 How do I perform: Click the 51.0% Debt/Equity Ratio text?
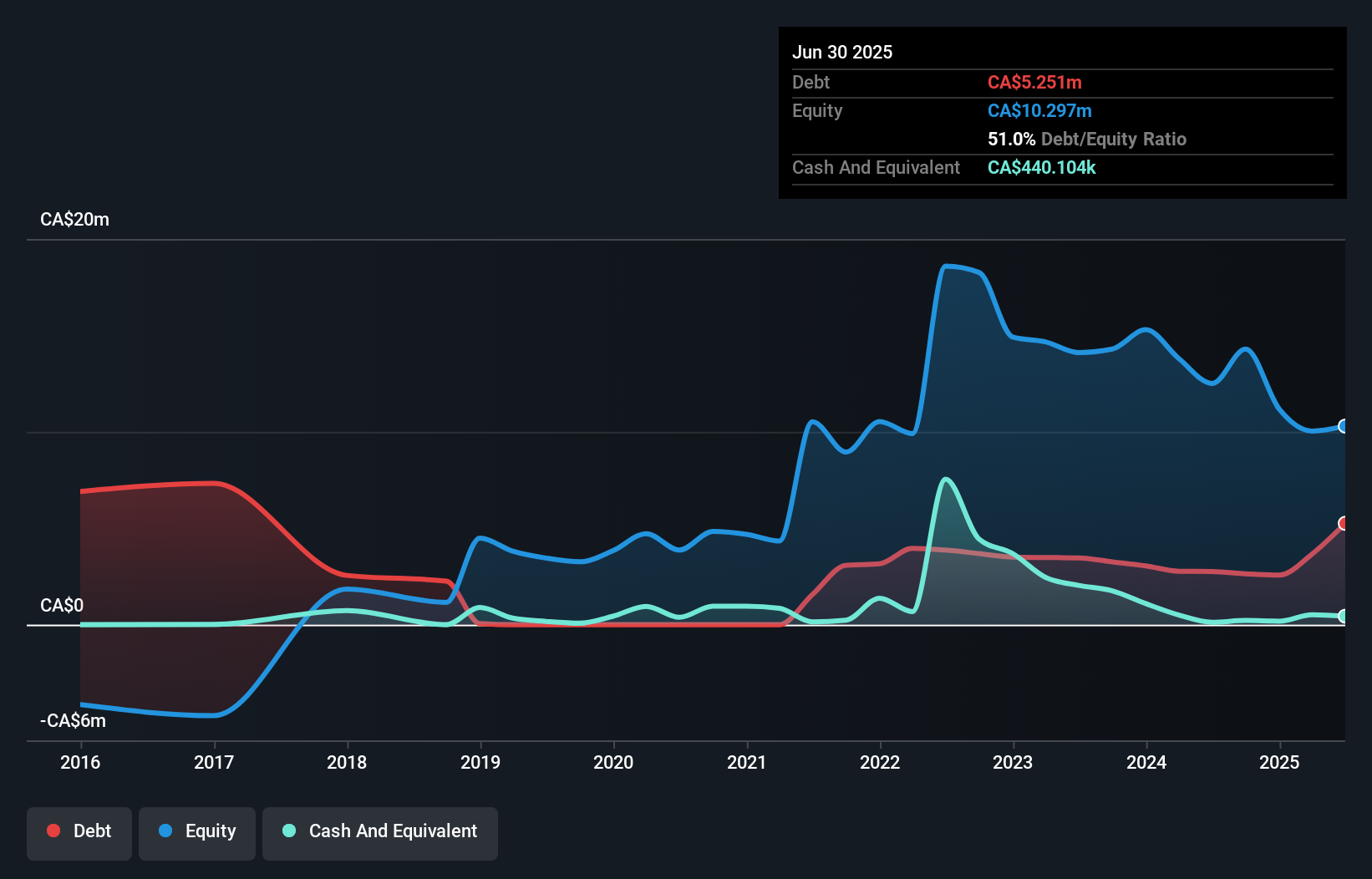[x=1086, y=139]
